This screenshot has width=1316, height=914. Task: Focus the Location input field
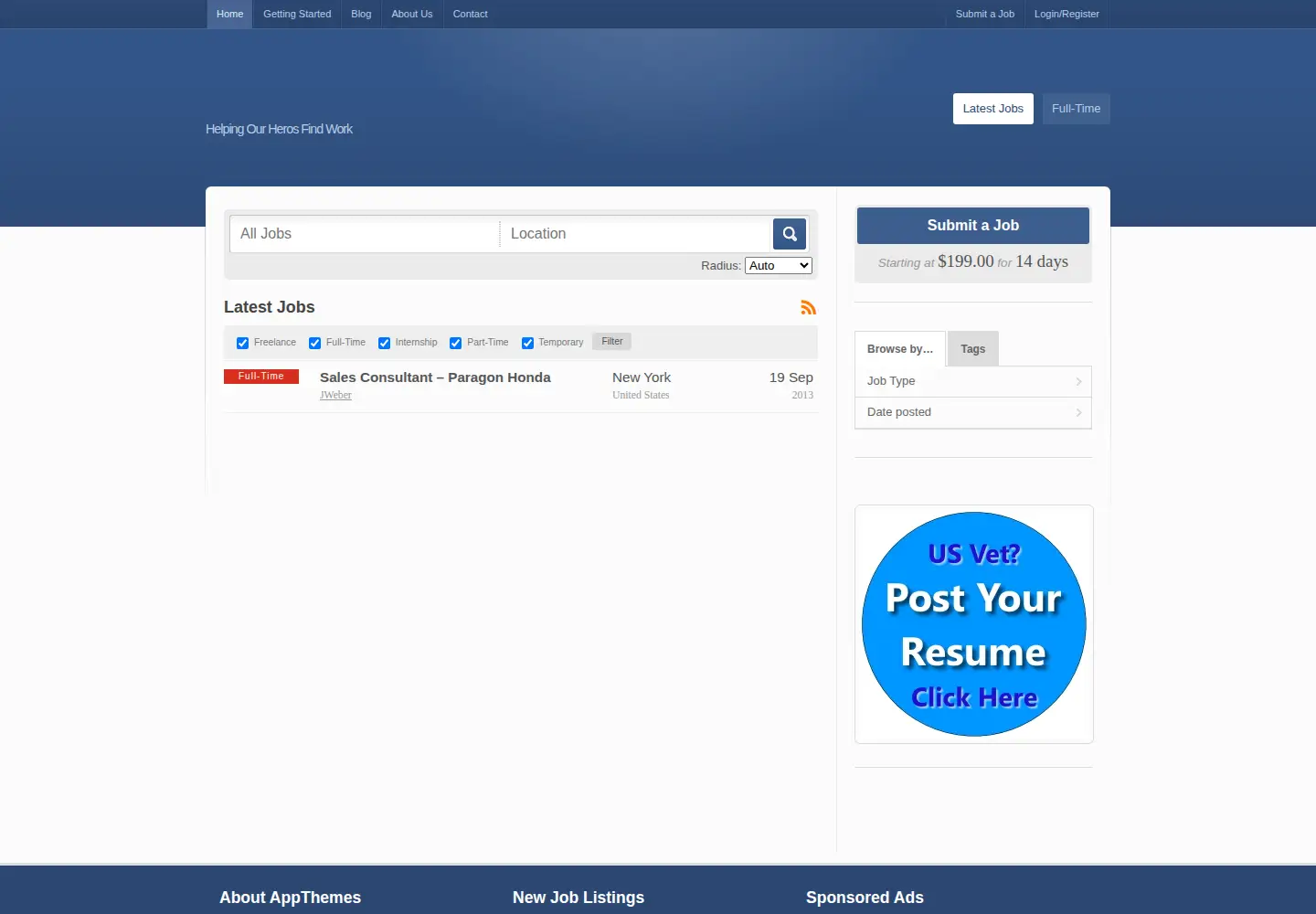click(x=636, y=234)
